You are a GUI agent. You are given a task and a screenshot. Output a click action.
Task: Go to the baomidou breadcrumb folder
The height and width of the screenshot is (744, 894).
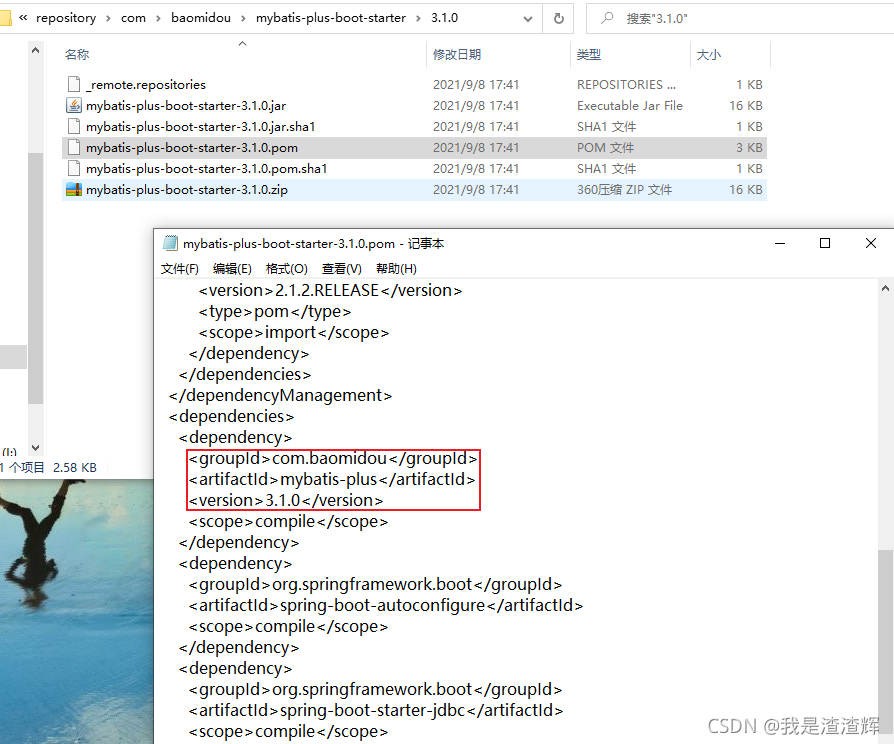(x=201, y=18)
